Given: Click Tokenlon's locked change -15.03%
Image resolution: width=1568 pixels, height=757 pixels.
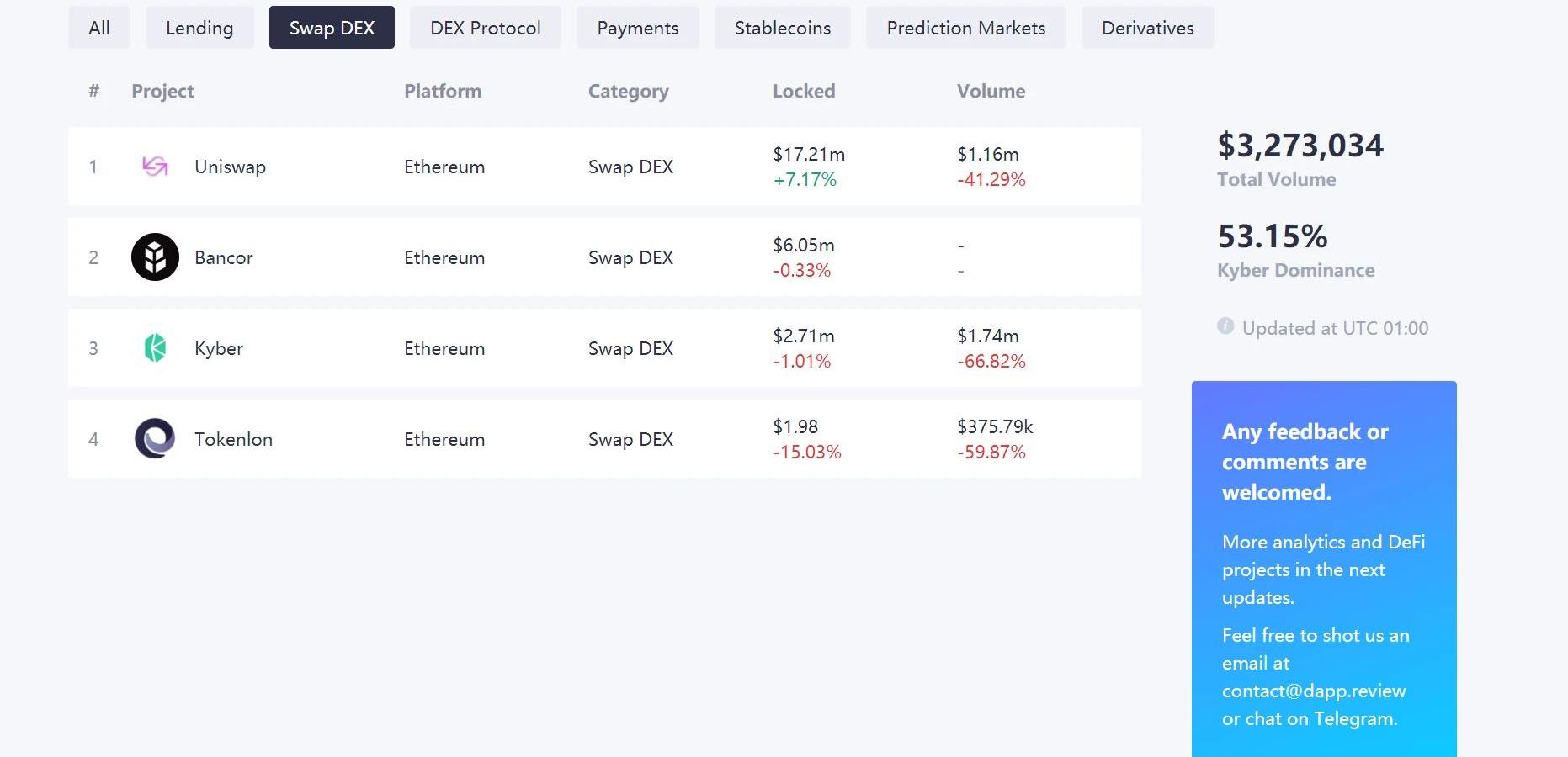Looking at the screenshot, I should pos(807,452).
